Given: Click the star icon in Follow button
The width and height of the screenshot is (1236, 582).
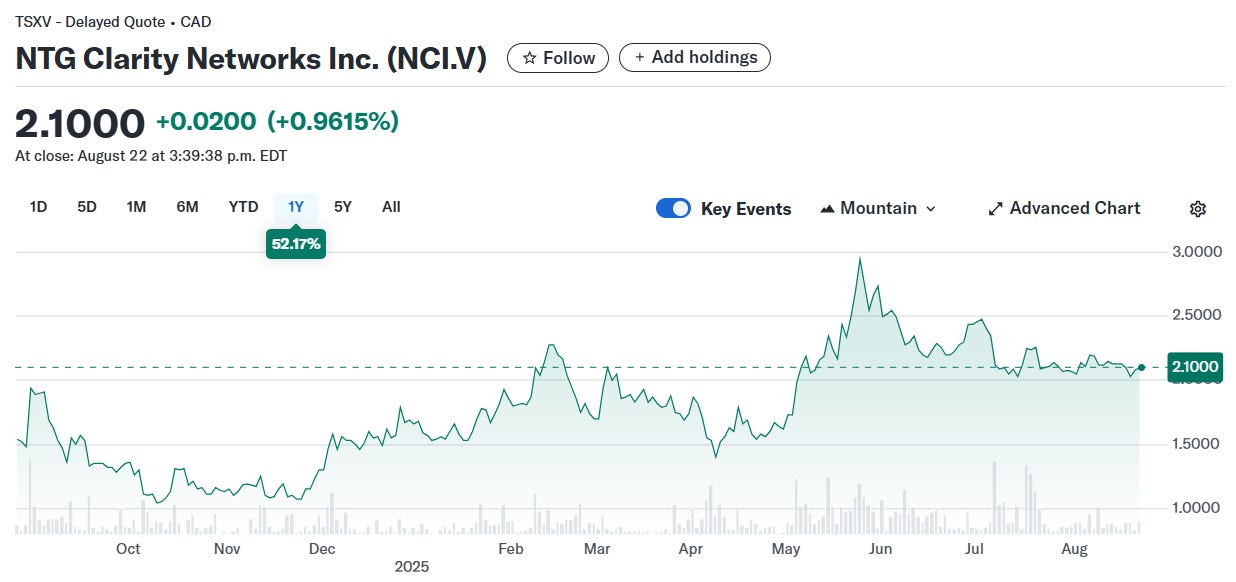Looking at the screenshot, I should pyautogui.click(x=530, y=58).
